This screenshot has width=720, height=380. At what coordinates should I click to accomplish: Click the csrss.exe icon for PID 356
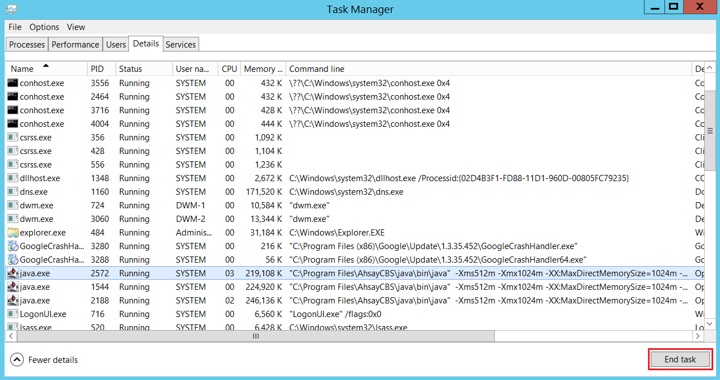[12, 137]
